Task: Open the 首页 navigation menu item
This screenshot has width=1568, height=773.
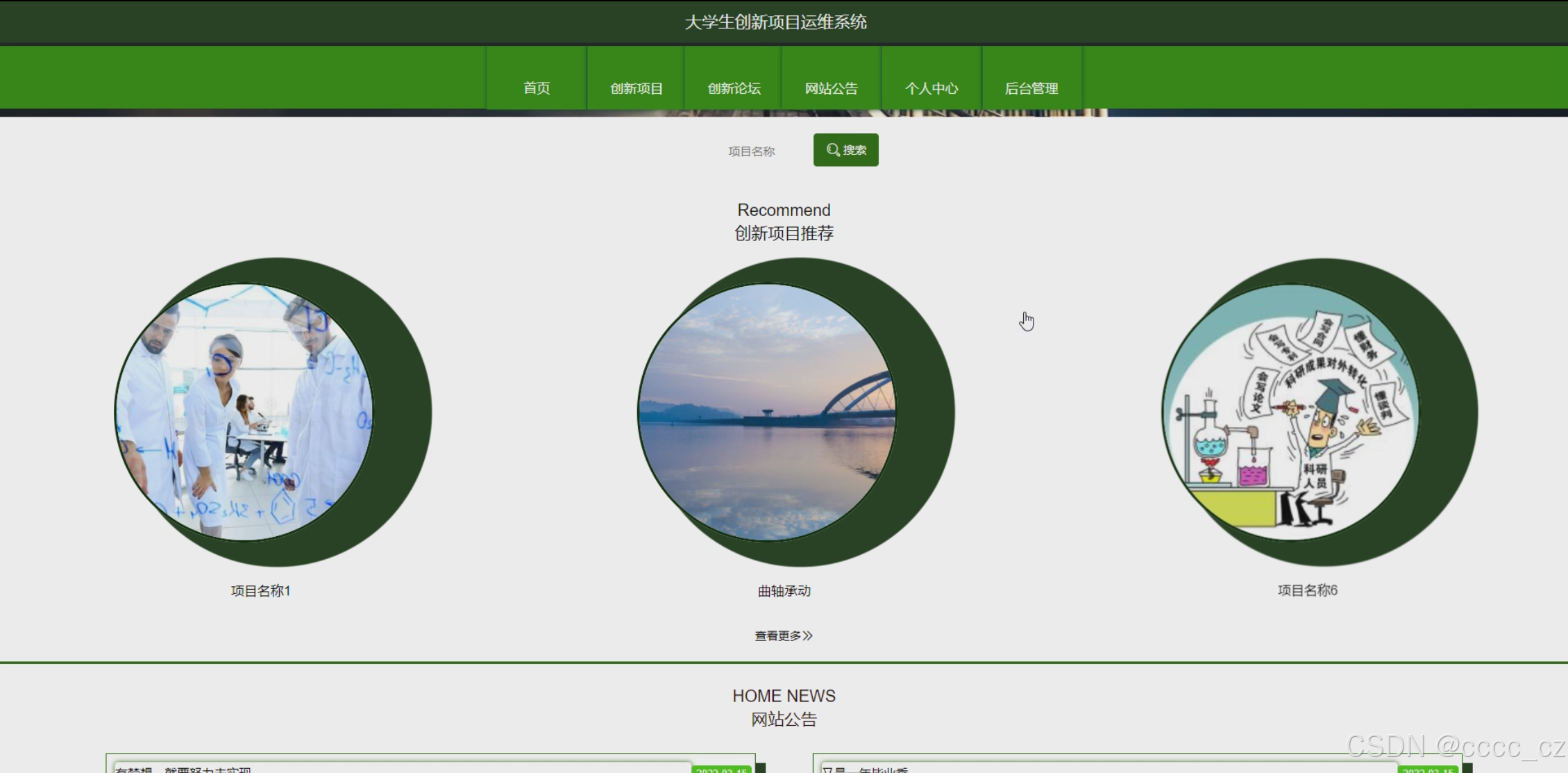Action: coord(536,88)
